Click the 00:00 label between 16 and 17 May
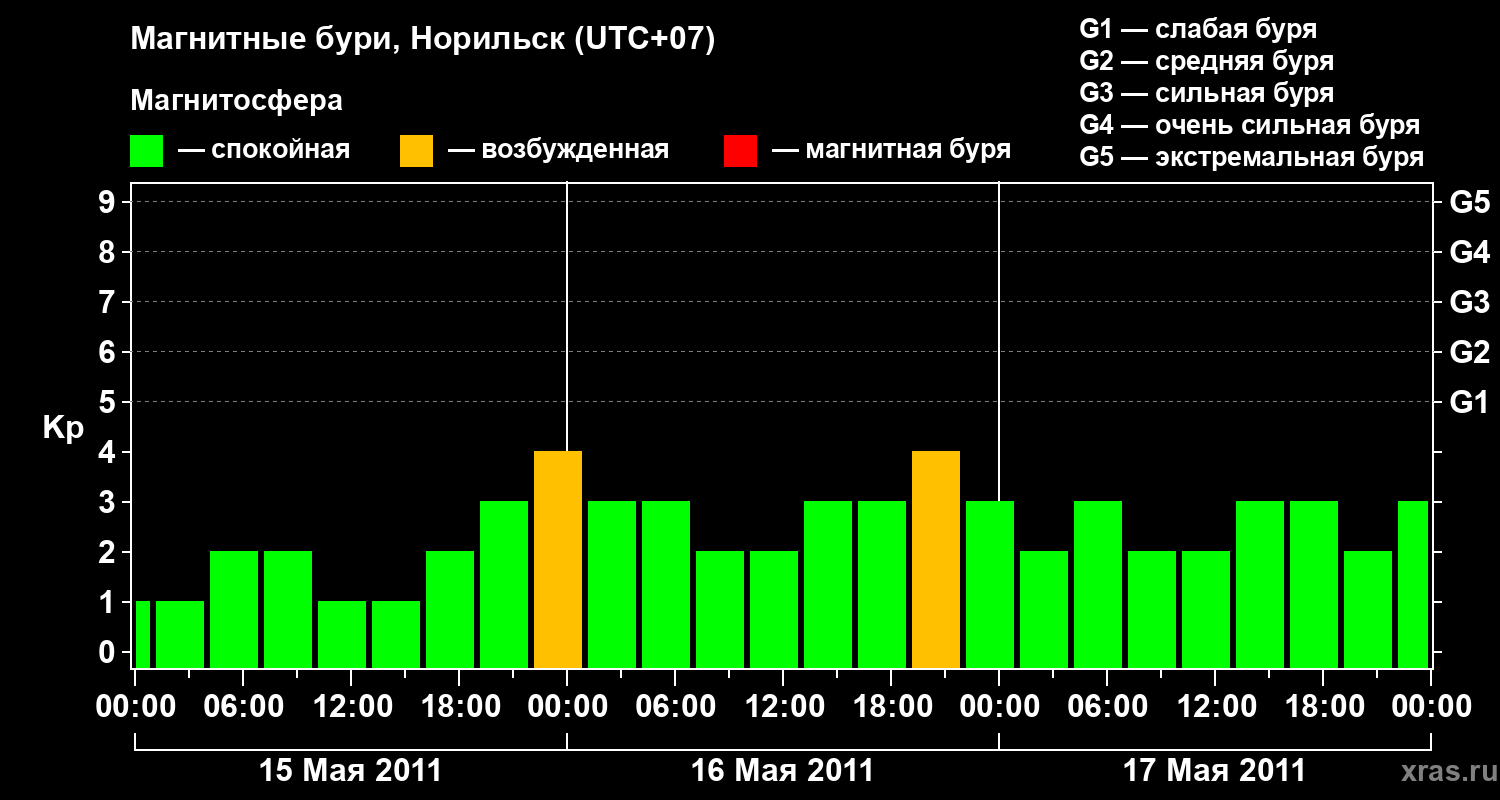Screen dimensions: 1500x800 (x=998, y=707)
